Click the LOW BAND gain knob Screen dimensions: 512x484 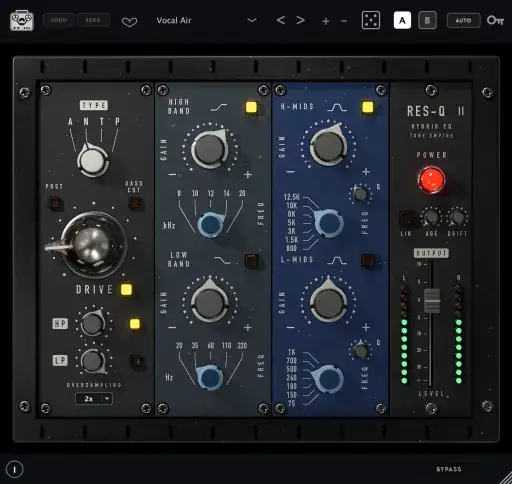pos(210,301)
